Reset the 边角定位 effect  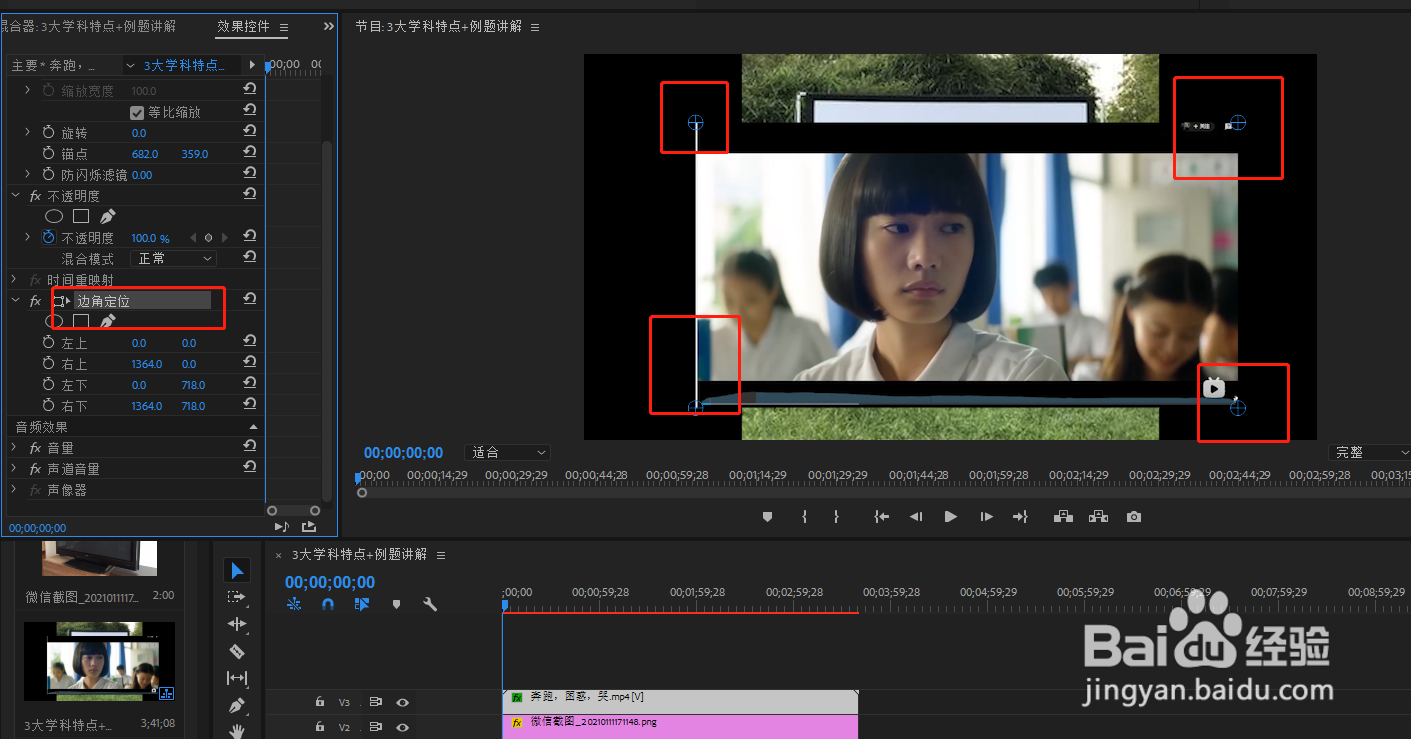[250, 299]
